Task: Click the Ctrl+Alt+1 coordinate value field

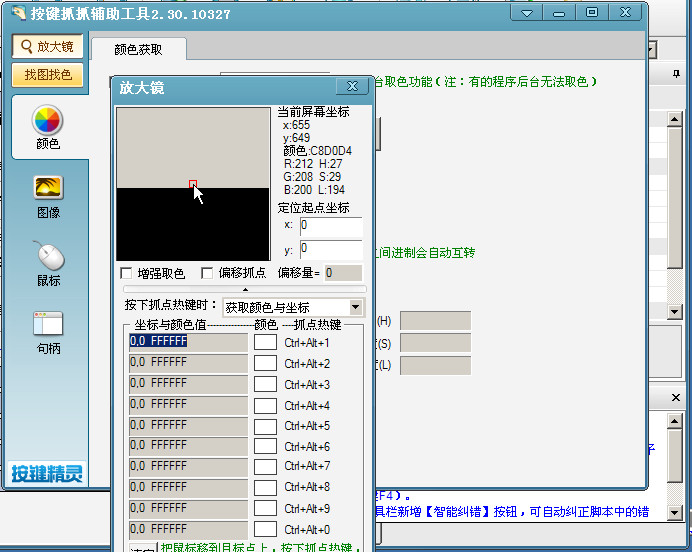Action: tap(188, 342)
